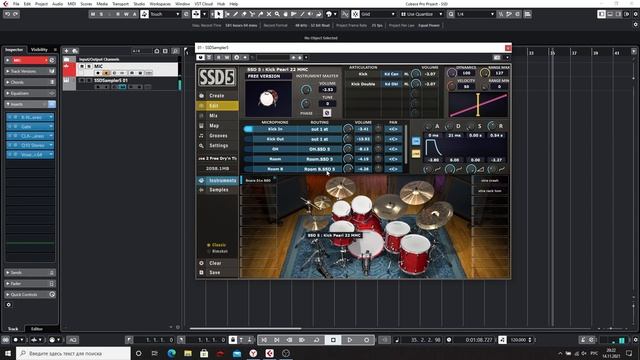Open SSD5 Grooves page

217,136
